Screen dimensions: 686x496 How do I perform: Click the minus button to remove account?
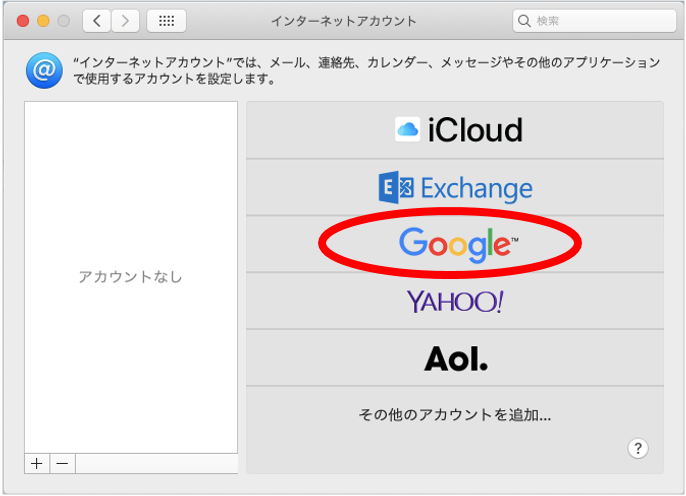pos(63,464)
